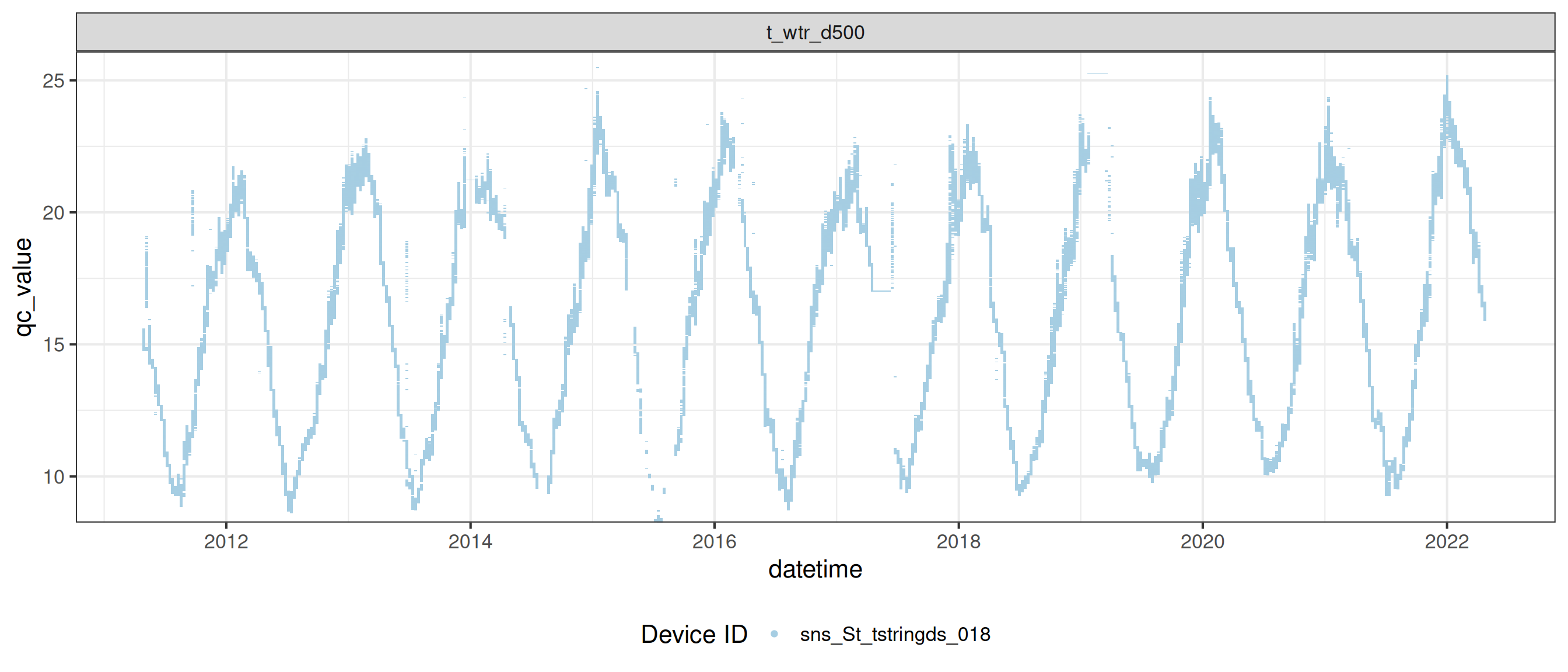Click the 2016 x-axis tick label
1568x672 pixels.
click(x=714, y=541)
